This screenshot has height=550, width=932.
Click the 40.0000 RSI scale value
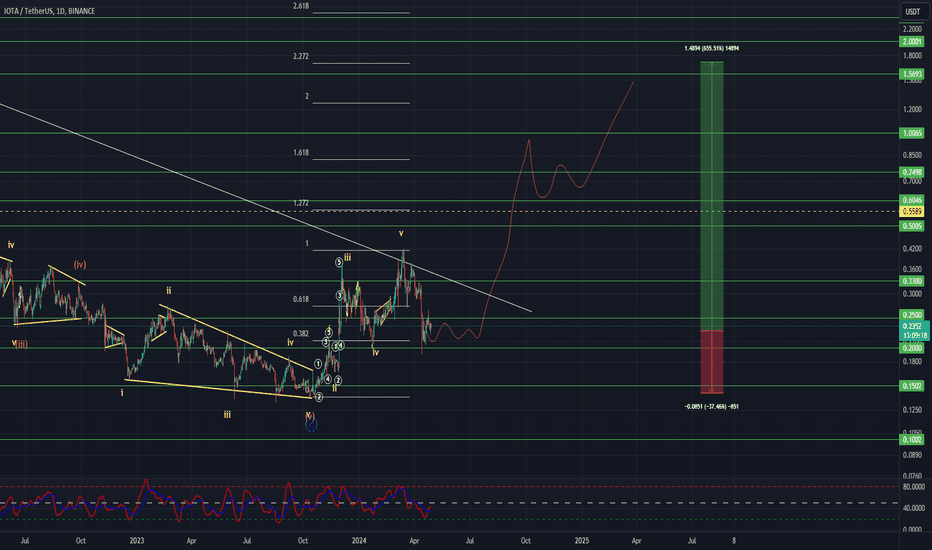pyautogui.click(x=912, y=508)
